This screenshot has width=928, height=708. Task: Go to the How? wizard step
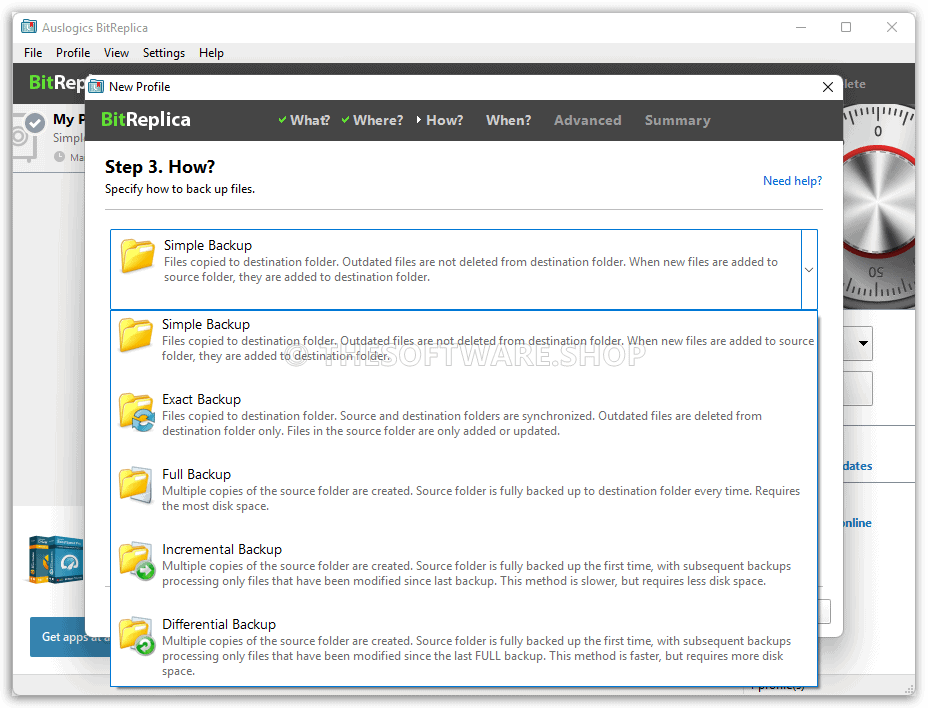(440, 120)
